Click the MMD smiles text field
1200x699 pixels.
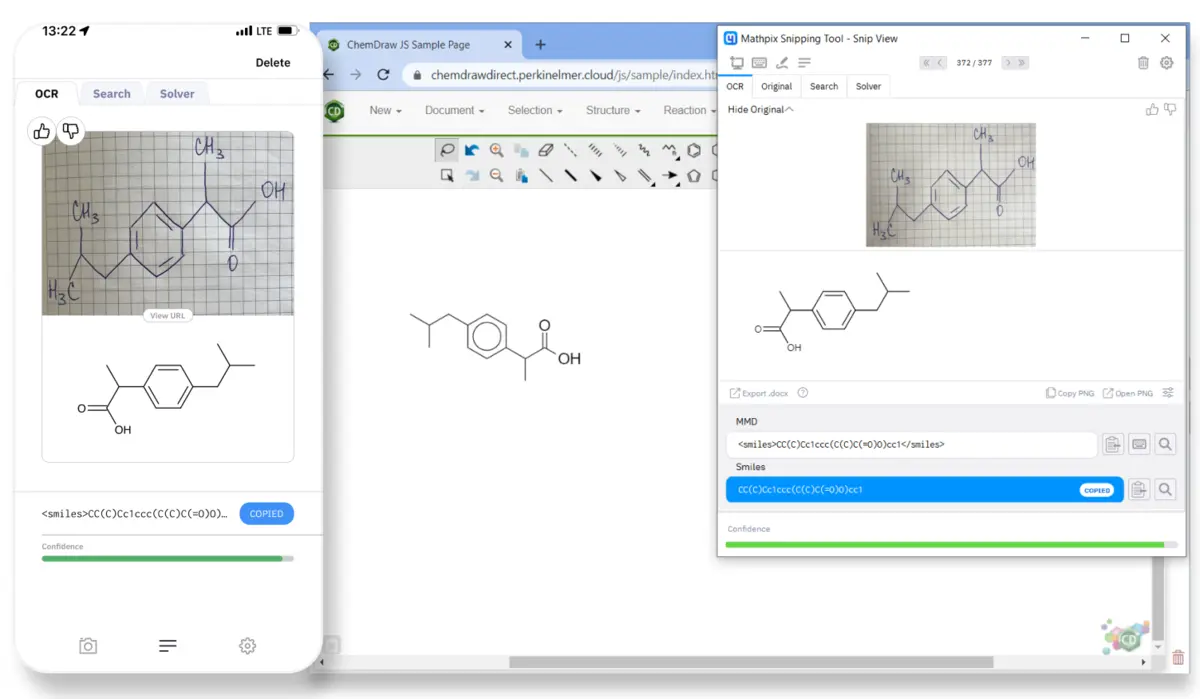(x=911, y=444)
